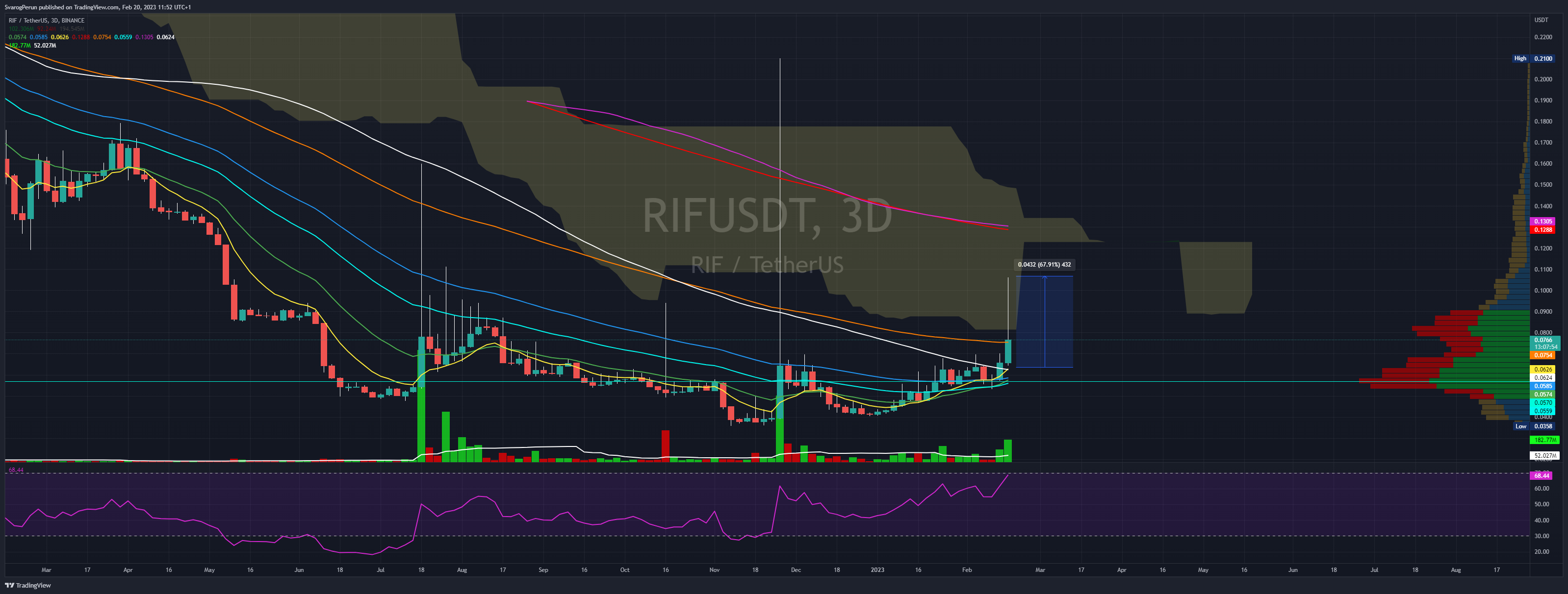This screenshot has height=594, width=1568.
Task: Click the red 92.24M legend value
Action: pyautogui.click(x=47, y=28)
